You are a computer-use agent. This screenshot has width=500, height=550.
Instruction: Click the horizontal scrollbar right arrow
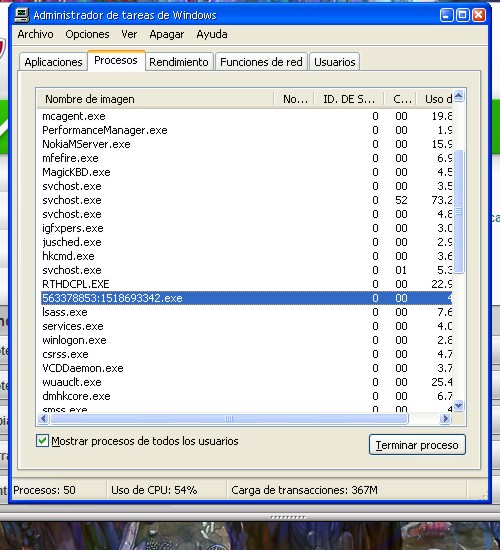pyautogui.click(x=446, y=418)
